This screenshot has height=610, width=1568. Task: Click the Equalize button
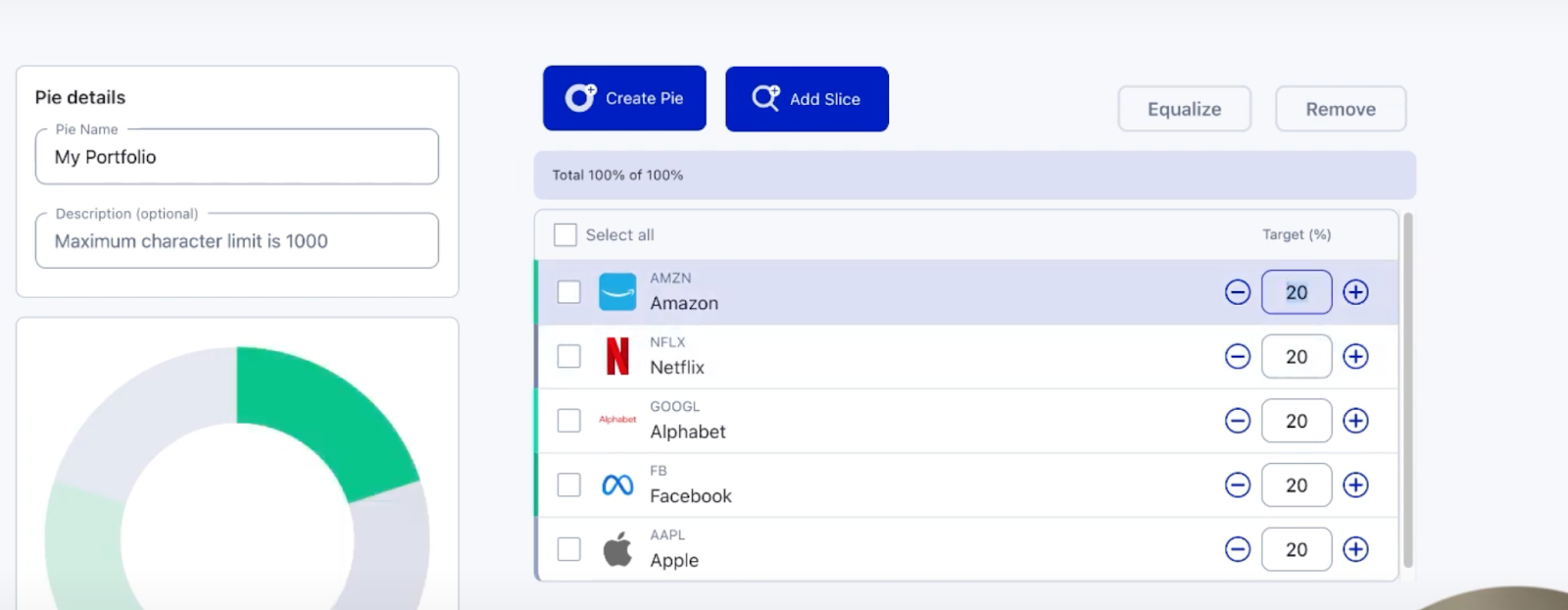pyautogui.click(x=1185, y=109)
